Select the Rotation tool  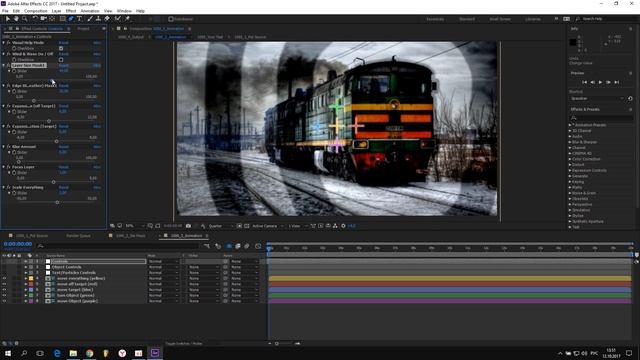[x=35, y=19]
